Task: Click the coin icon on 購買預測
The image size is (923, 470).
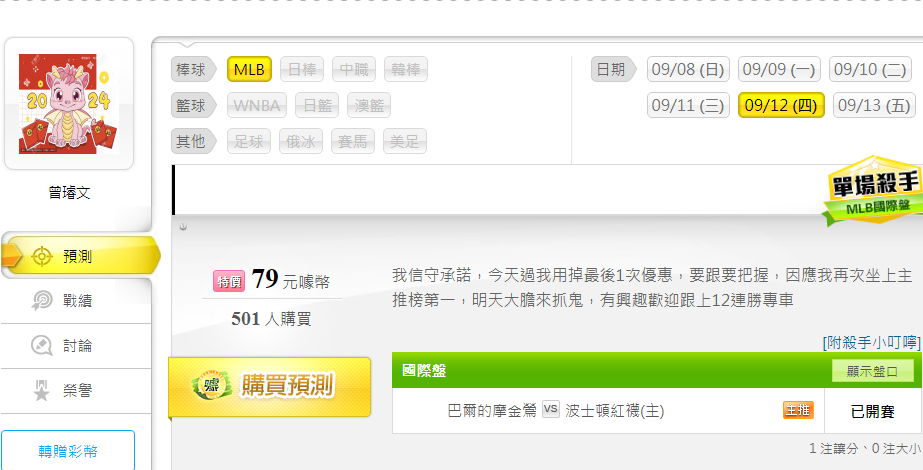Action: click(212, 386)
